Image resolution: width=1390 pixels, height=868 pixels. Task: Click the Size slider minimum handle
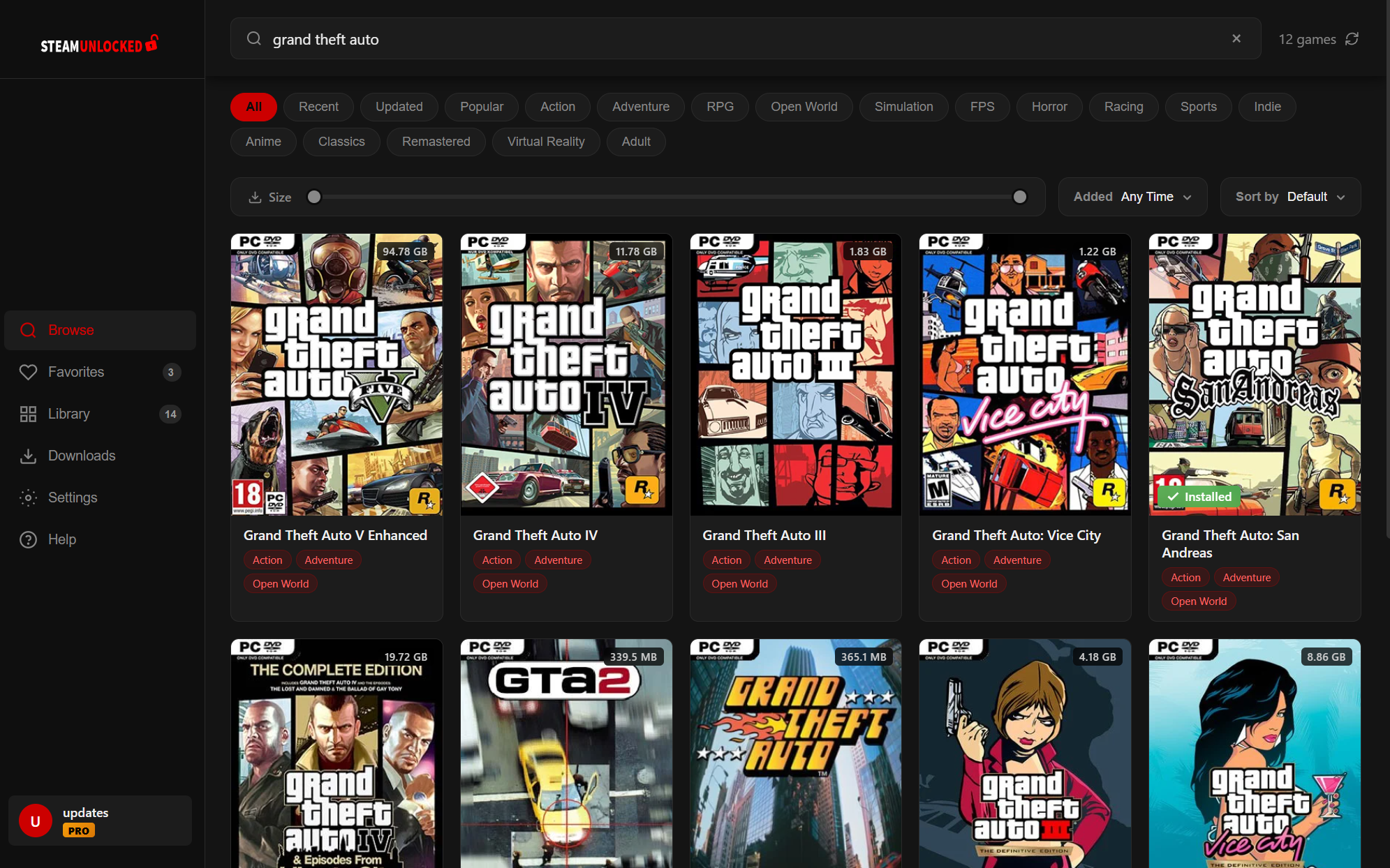[314, 197]
